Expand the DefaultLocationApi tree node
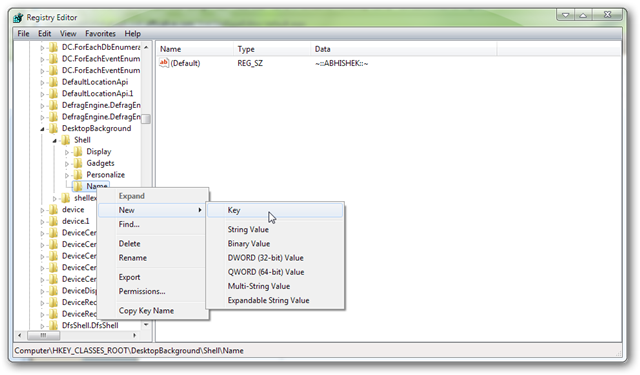 tap(42, 82)
